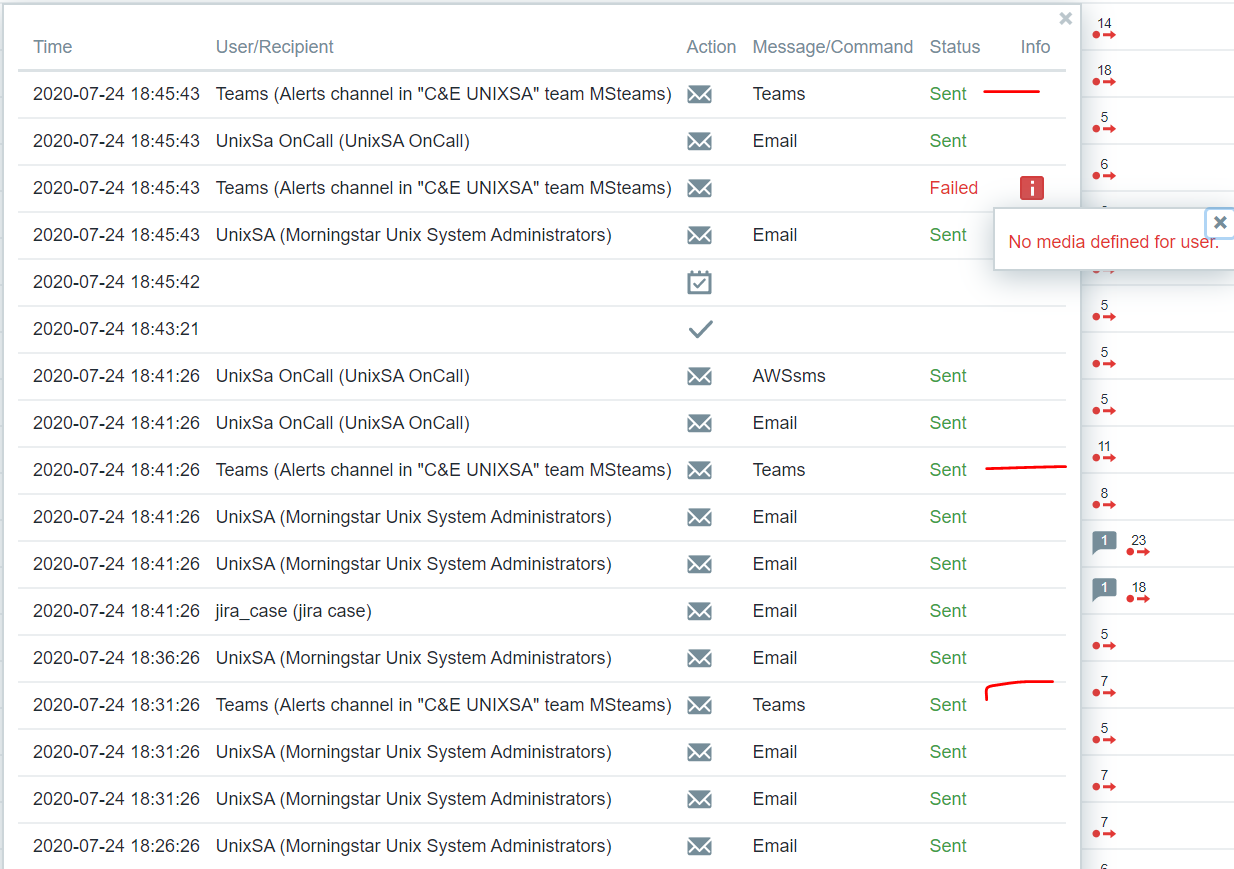This screenshot has height=869, width=1234.
Task: Click the envelope icon in the AWSsms row
Action: tap(700, 376)
